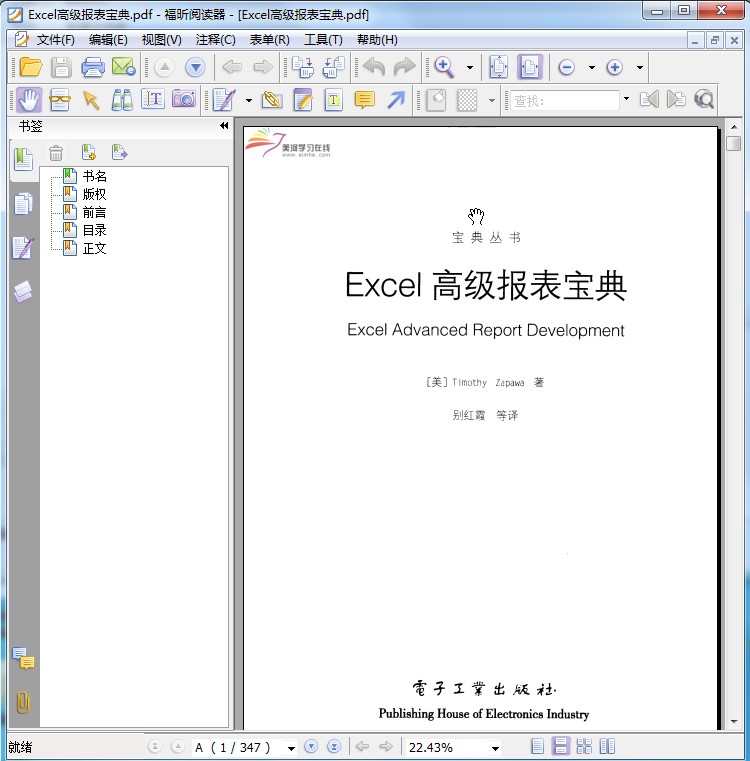Open the 22.43% zoom level dropdown
This screenshot has height=761, width=750.
click(x=495, y=748)
